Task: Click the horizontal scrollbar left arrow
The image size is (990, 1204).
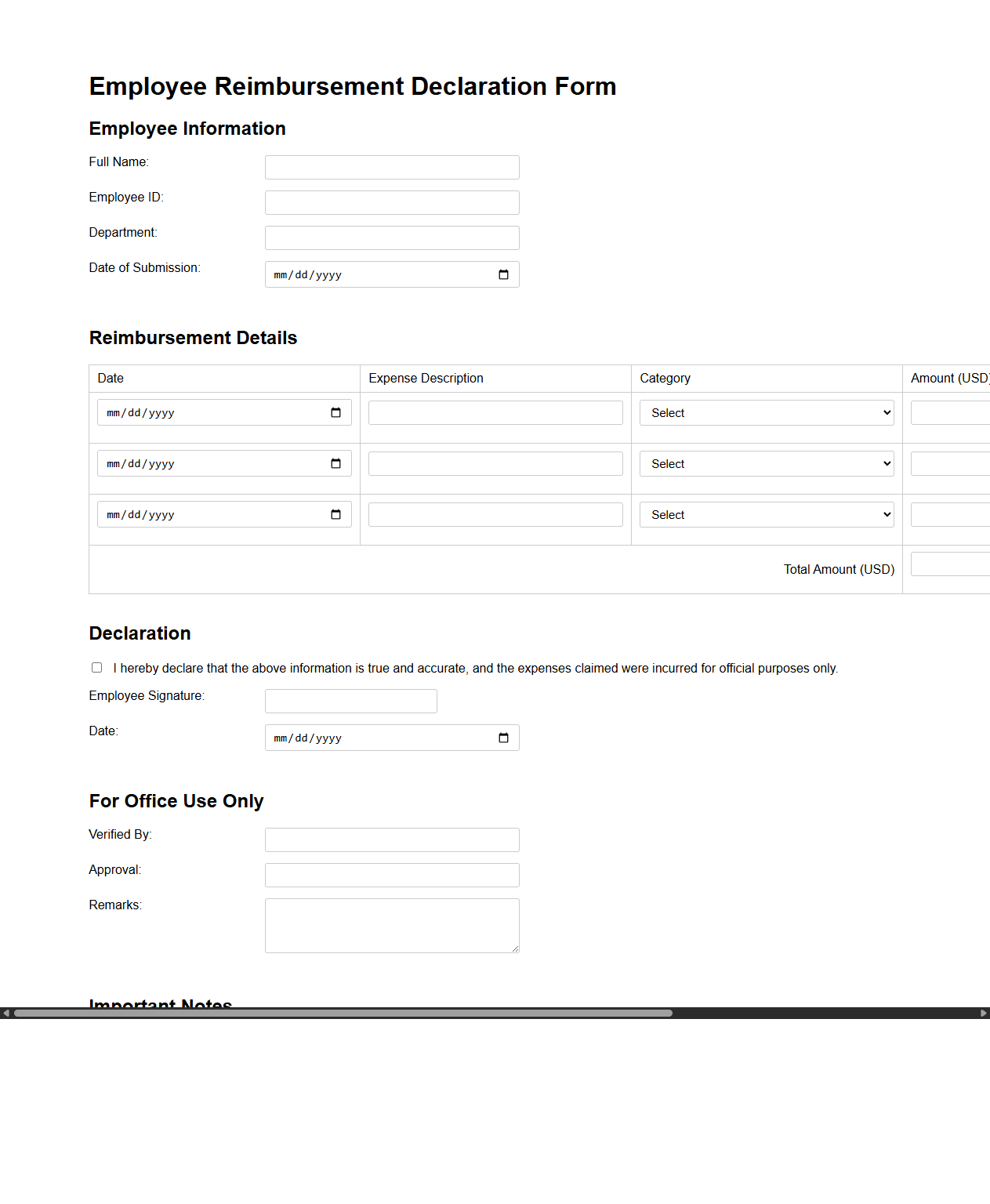Action: tap(6, 1013)
